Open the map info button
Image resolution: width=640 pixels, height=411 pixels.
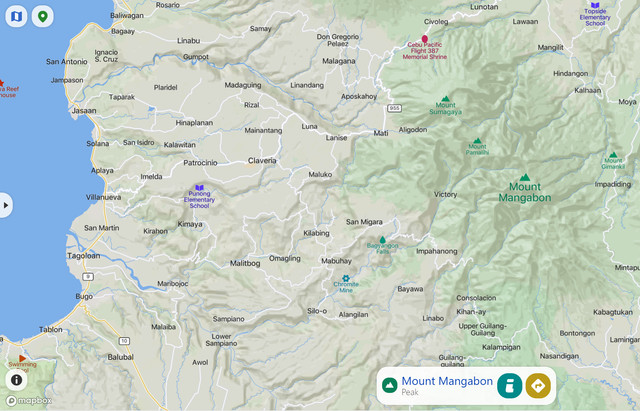click(16, 380)
